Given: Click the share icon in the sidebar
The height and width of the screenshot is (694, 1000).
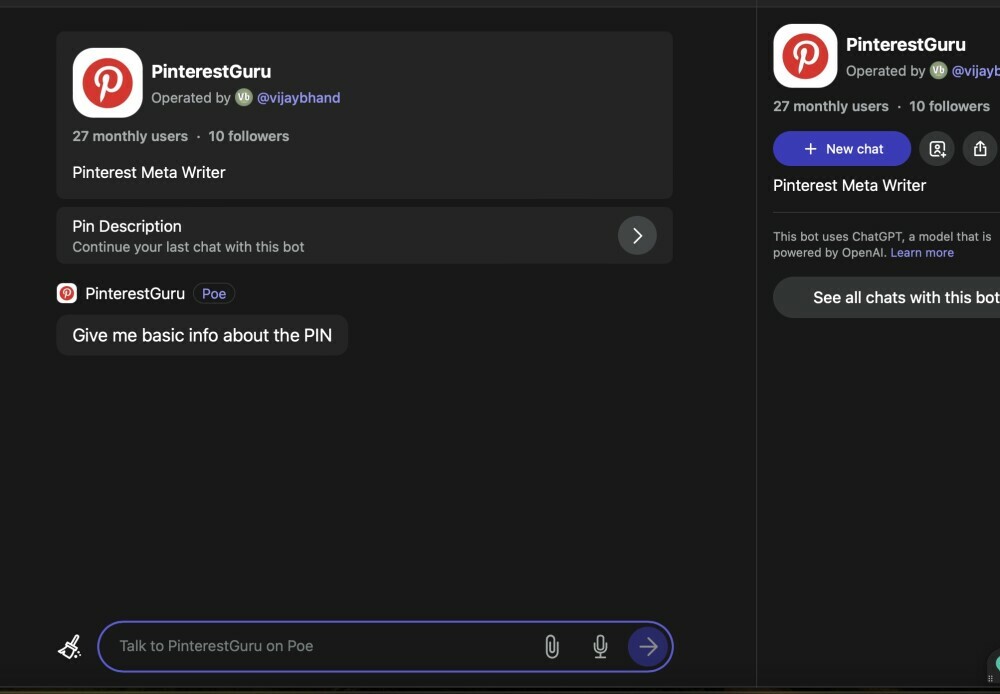Looking at the screenshot, I should 979,149.
